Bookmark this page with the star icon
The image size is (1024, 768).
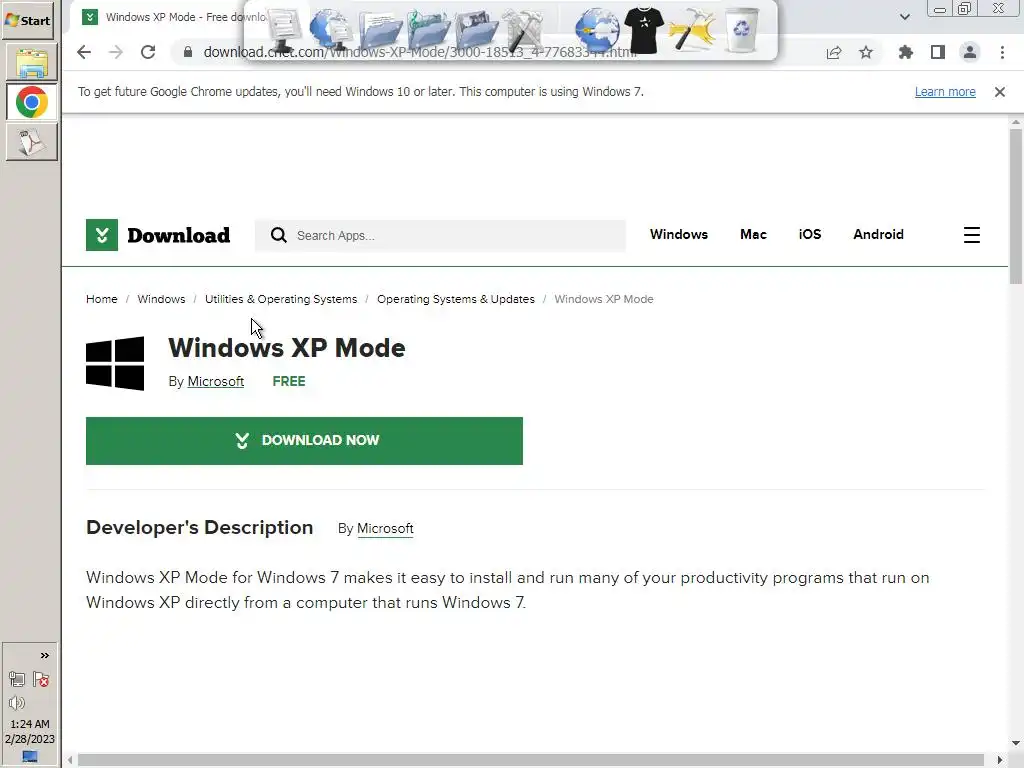point(866,52)
